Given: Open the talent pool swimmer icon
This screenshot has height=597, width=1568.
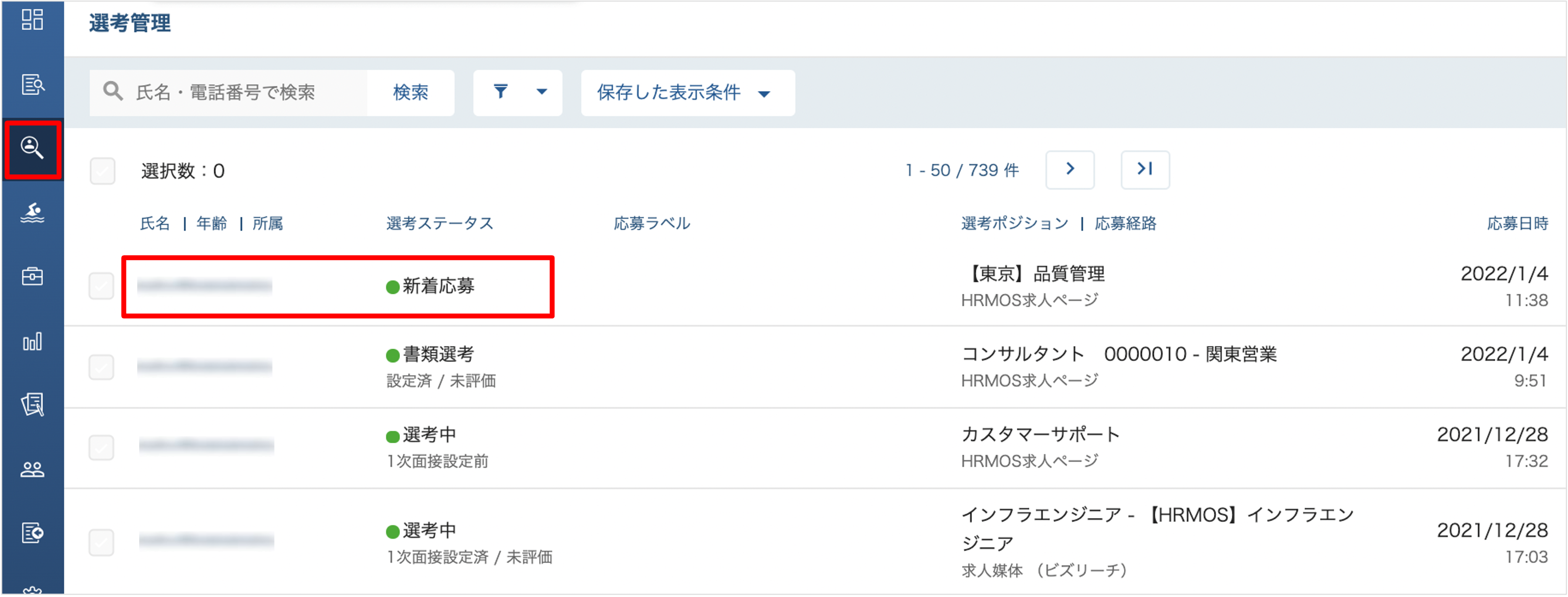Looking at the screenshot, I should [x=32, y=213].
